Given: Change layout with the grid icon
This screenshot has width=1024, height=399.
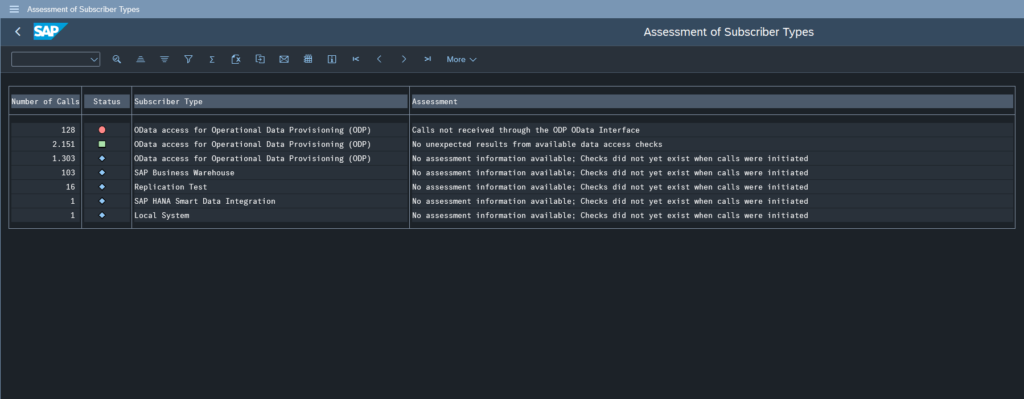Looking at the screenshot, I should click(x=308, y=59).
